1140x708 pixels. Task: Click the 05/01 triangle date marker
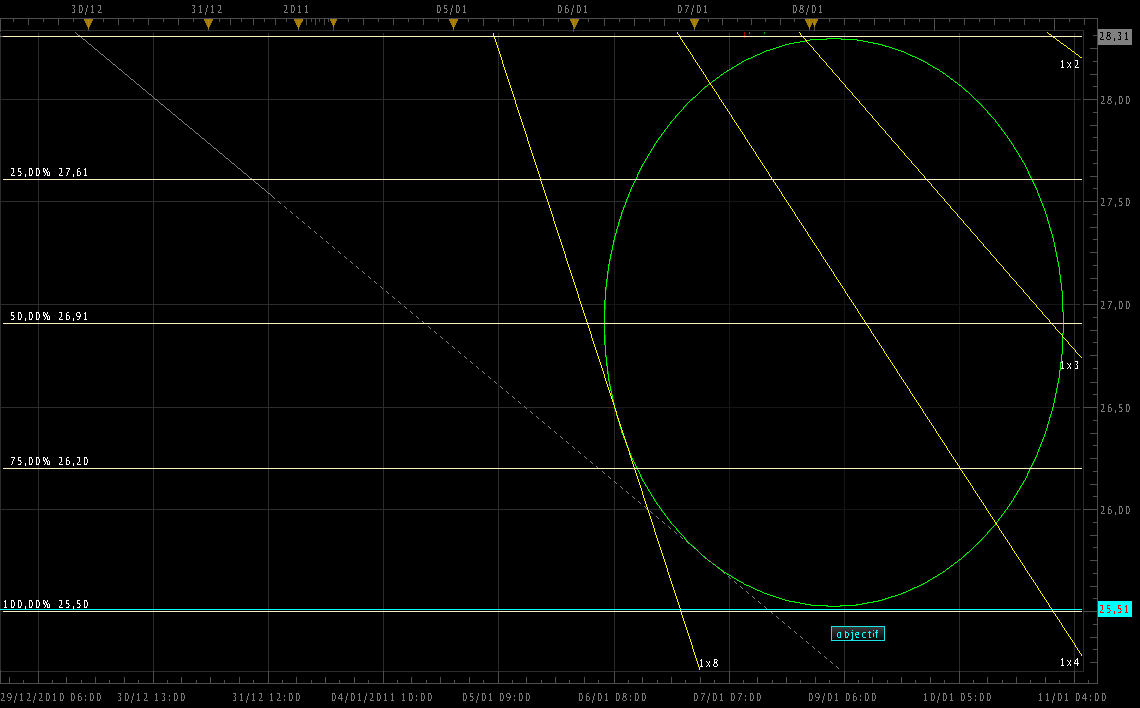point(453,23)
